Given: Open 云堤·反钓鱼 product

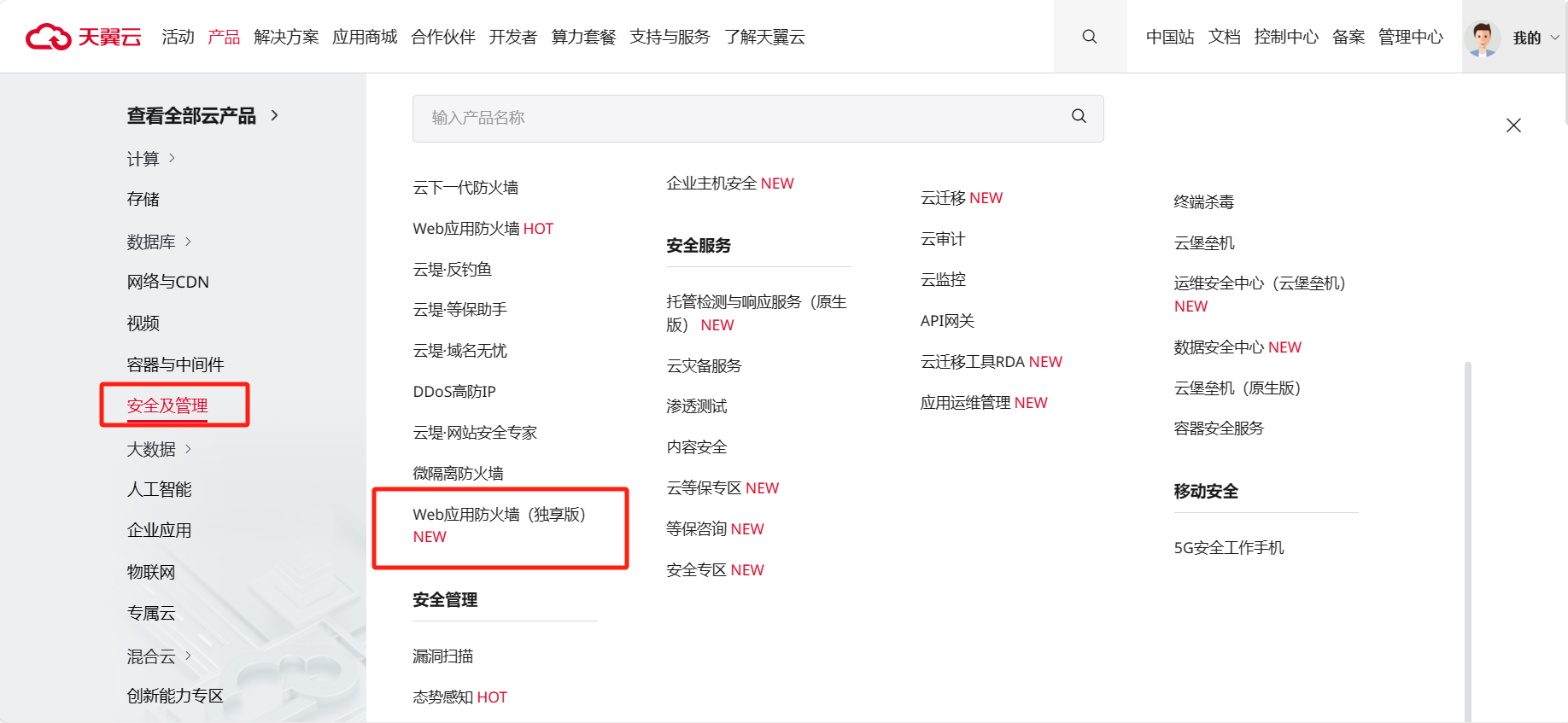Looking at the screenshot, I should (x=453, y=269).
